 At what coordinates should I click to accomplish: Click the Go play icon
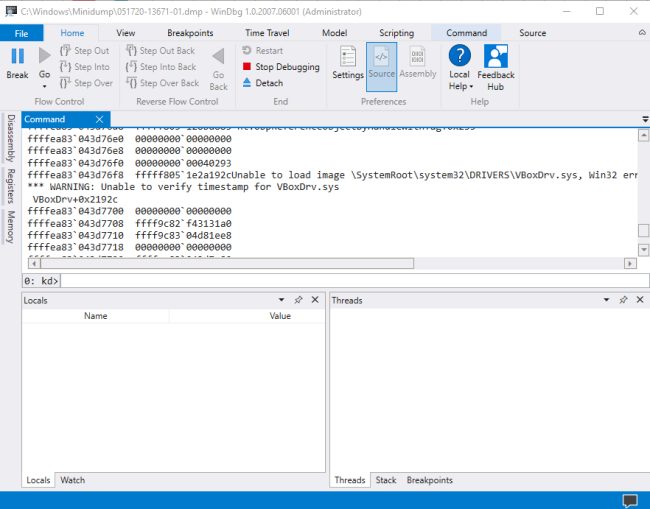coord(44,56)
